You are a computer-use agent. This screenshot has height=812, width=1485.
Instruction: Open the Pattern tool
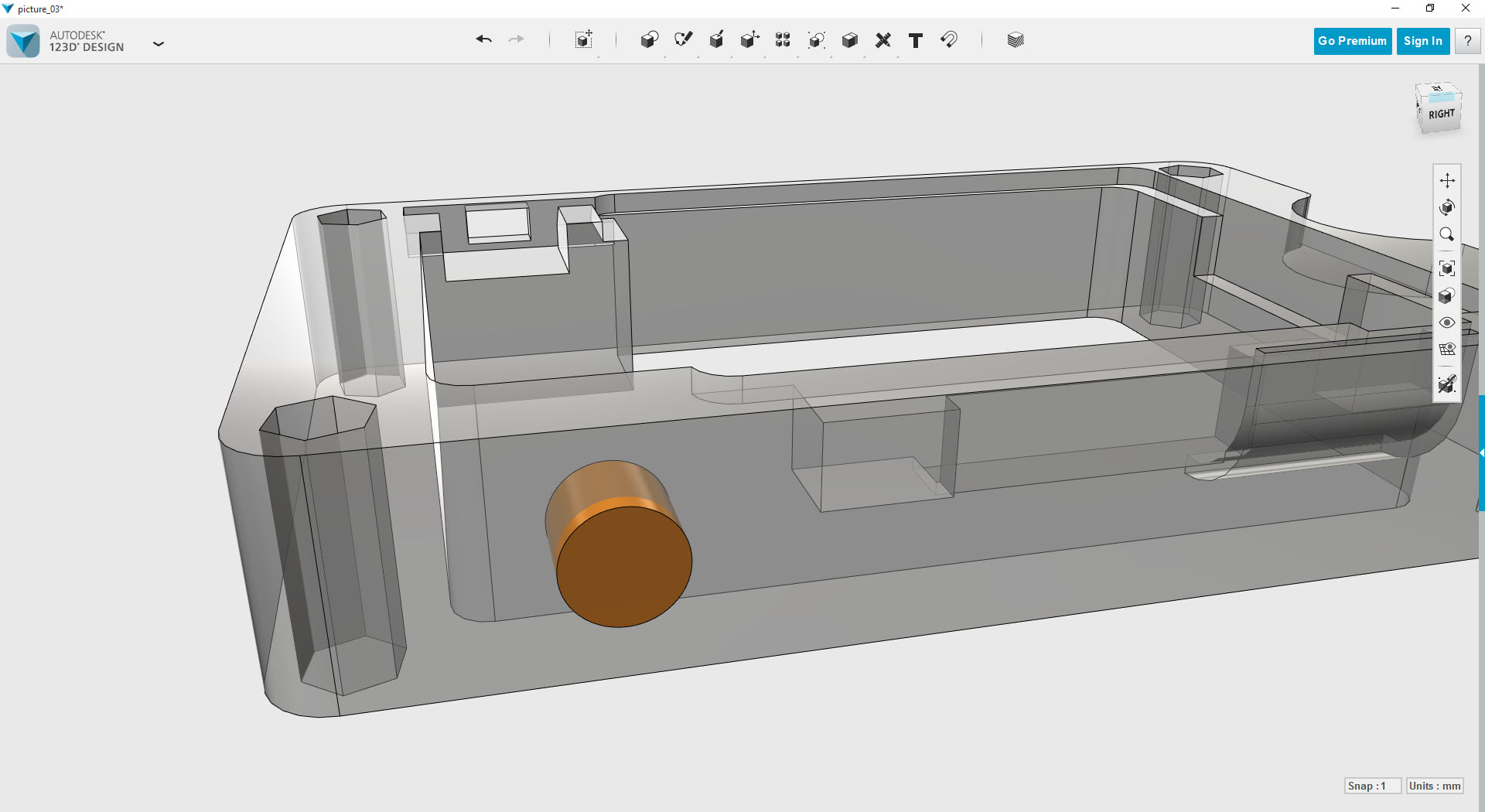pos(783,40)
